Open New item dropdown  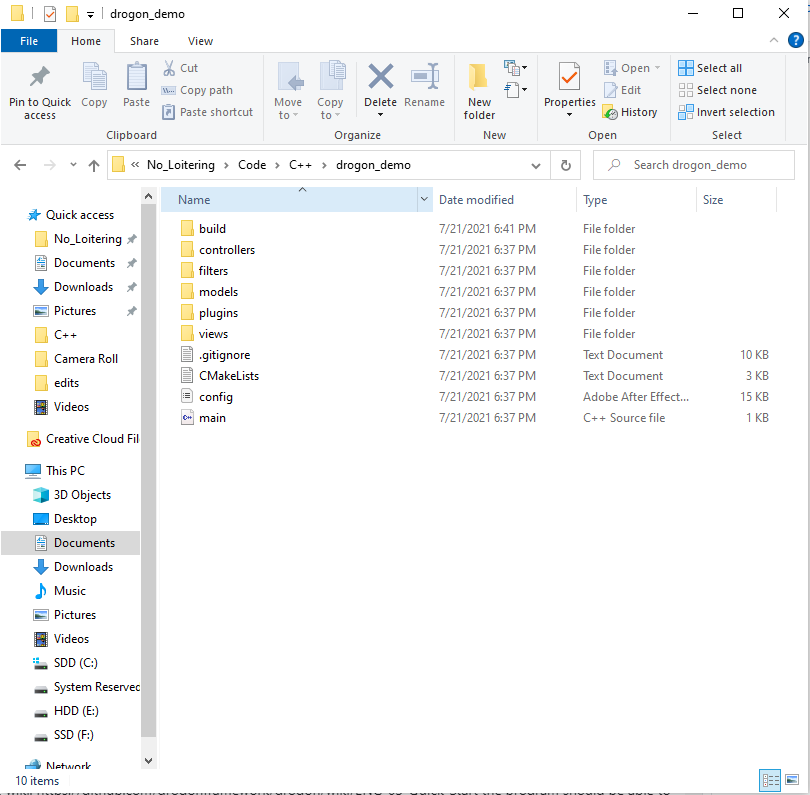click(516, 68)
